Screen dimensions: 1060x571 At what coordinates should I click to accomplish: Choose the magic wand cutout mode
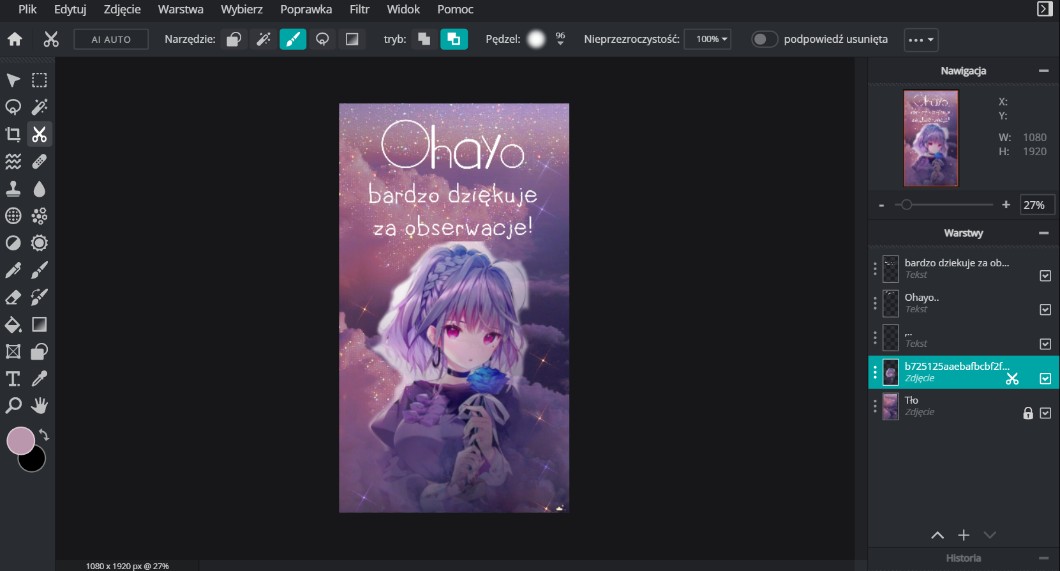(x=263, y=39)
